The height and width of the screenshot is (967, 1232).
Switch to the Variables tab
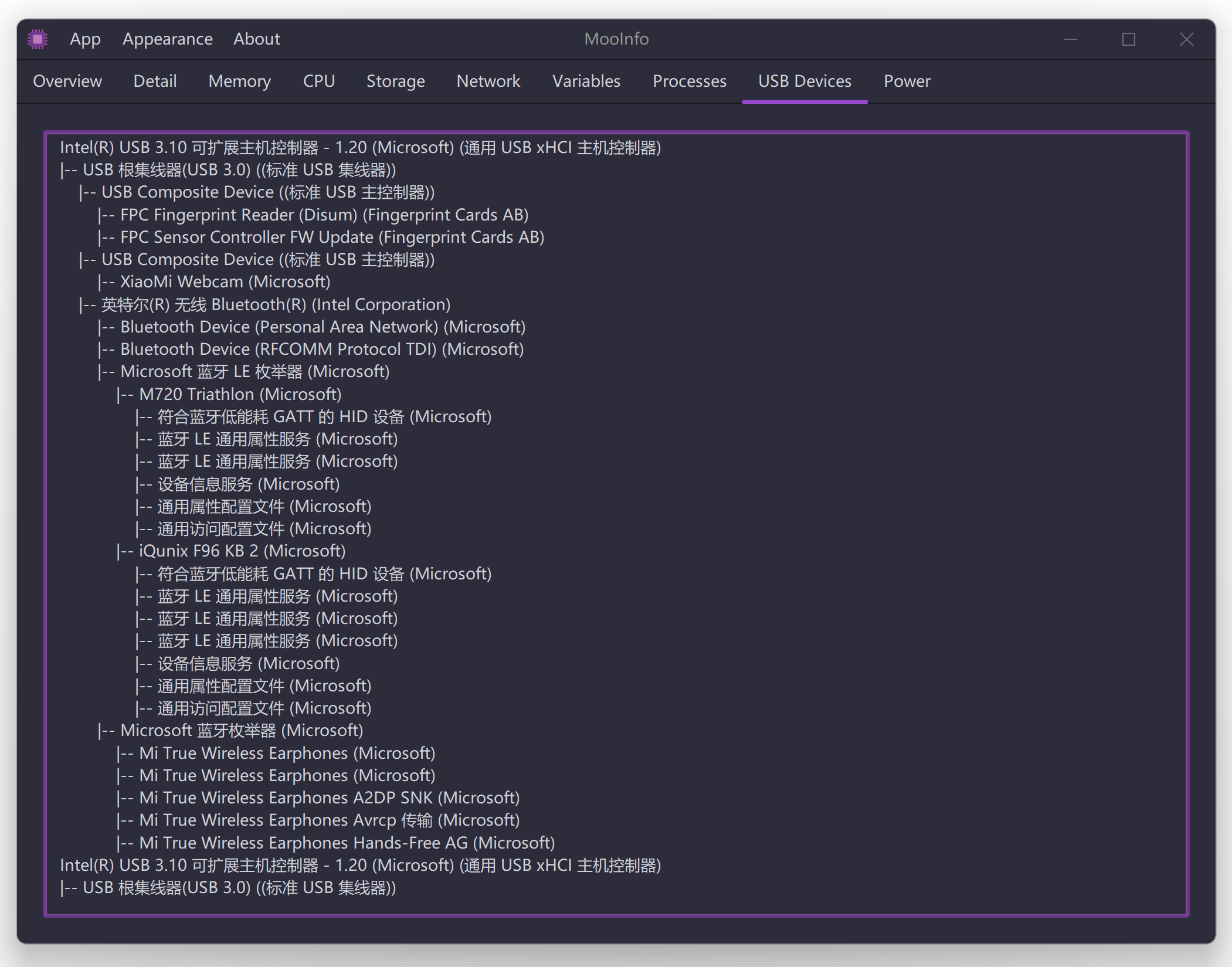[586, 81]
